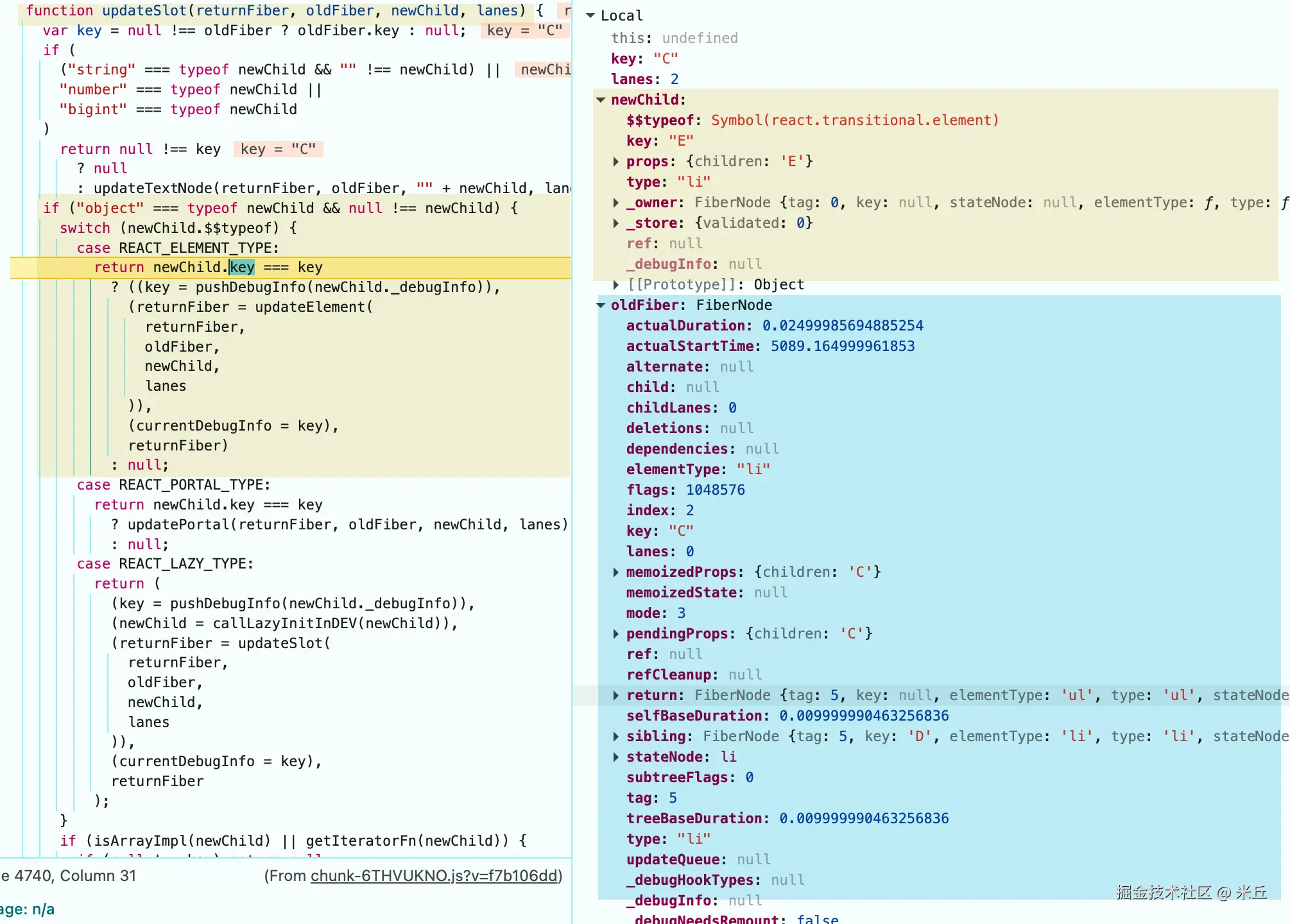Select the 'case REACT_LAZY_TYPE:' code line
The width and height of the screenshot is (1290, 924).
165,563
